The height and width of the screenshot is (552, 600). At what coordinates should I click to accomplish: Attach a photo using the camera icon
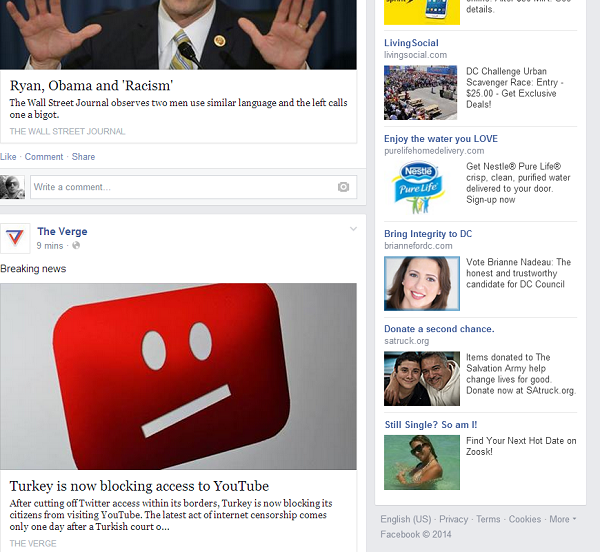click(343, 187)
